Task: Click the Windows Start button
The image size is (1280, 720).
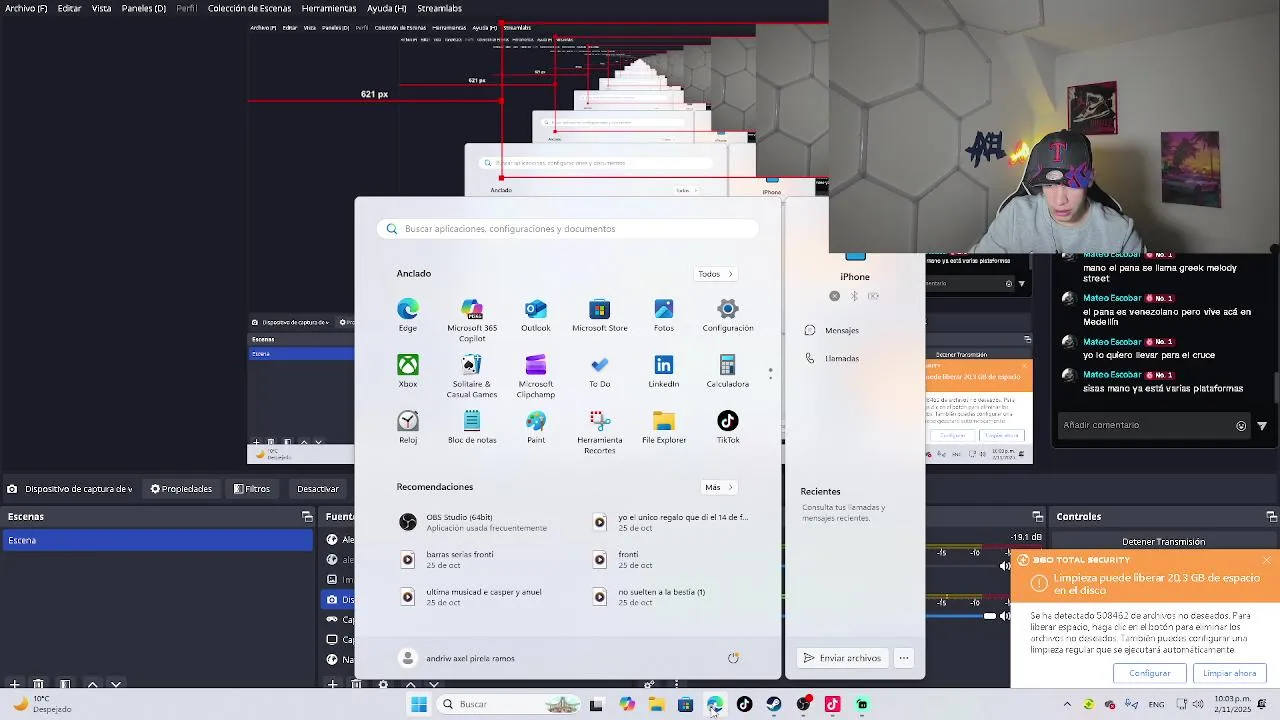Action: point(419,704)
